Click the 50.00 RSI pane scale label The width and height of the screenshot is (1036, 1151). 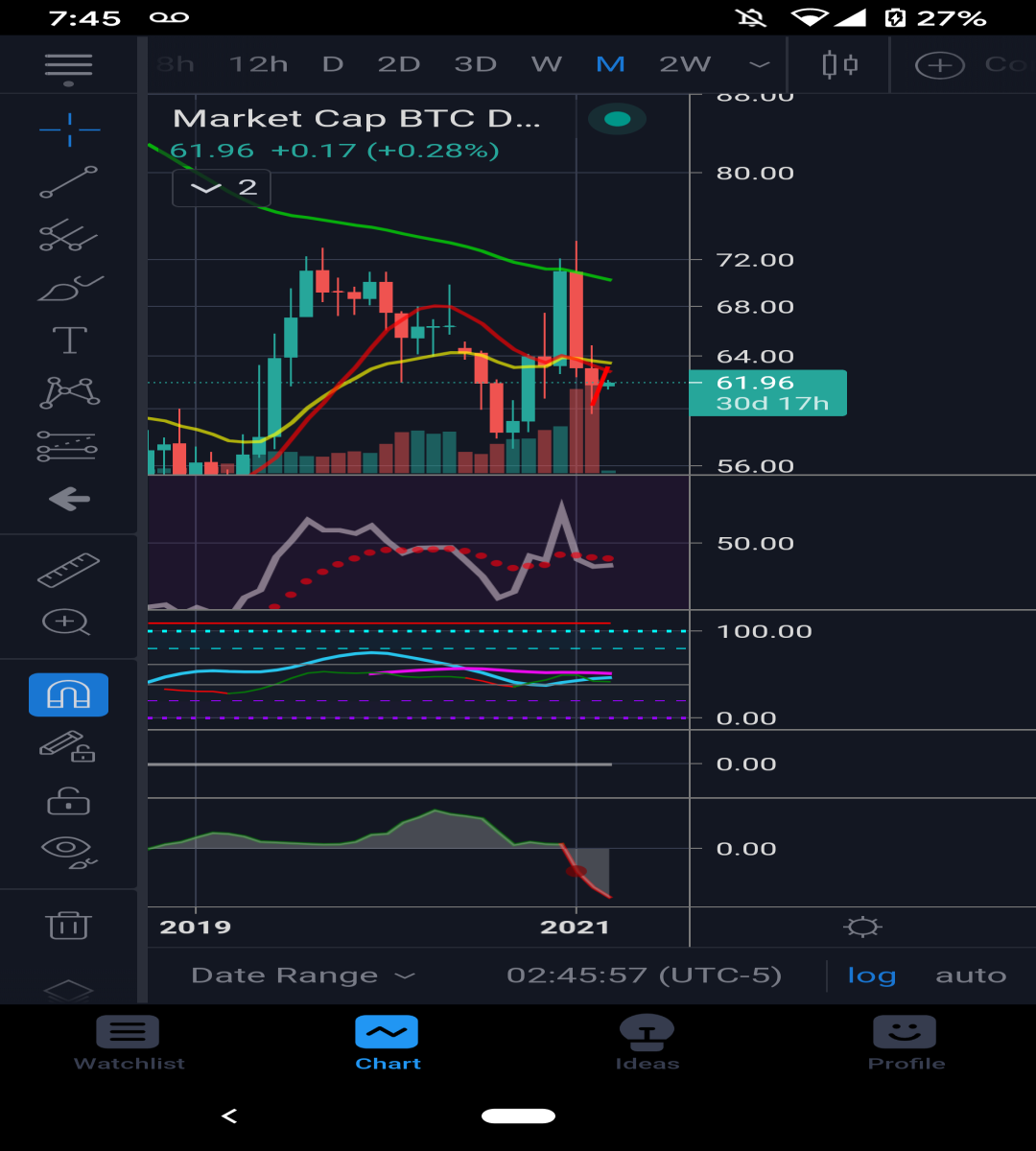click(x=756, y=543)
